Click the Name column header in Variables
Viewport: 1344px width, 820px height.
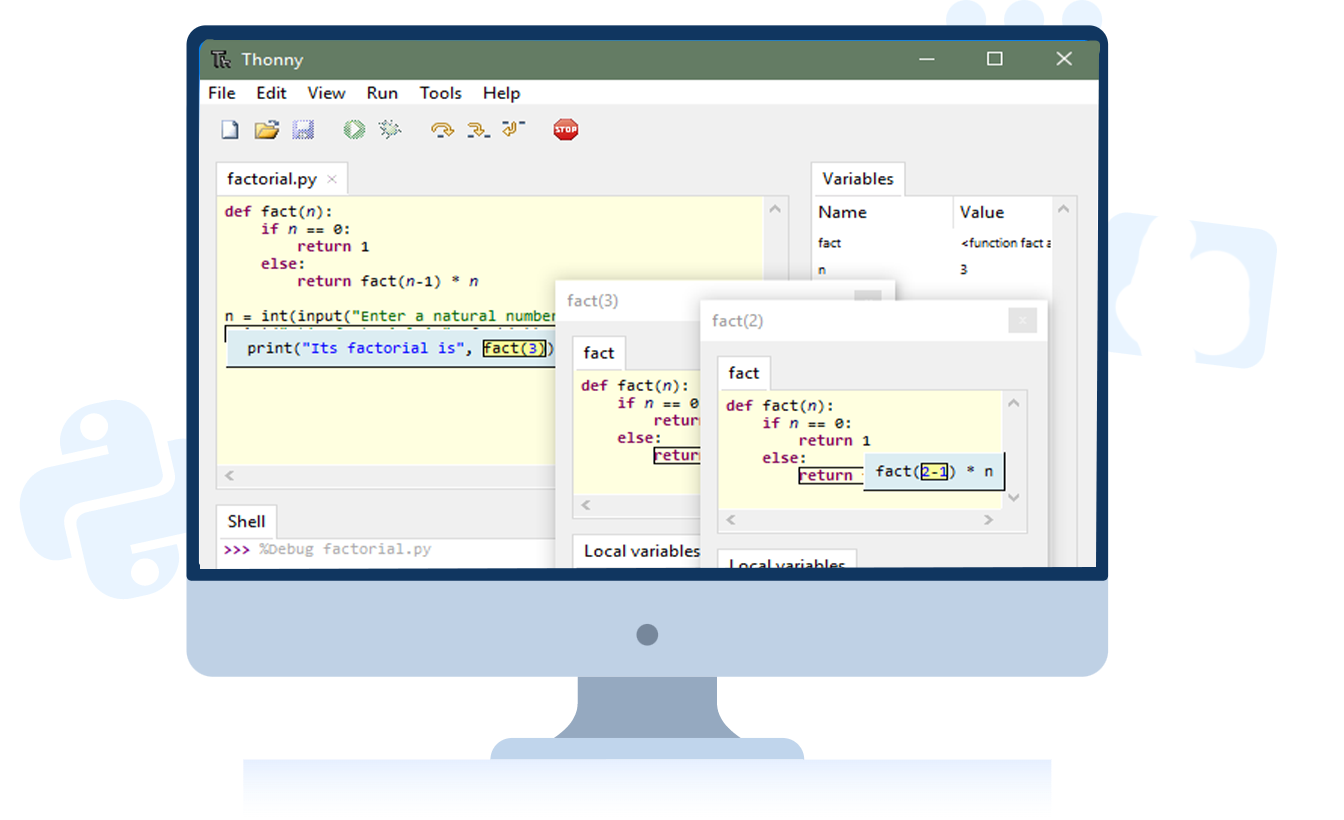click(842, 212)
